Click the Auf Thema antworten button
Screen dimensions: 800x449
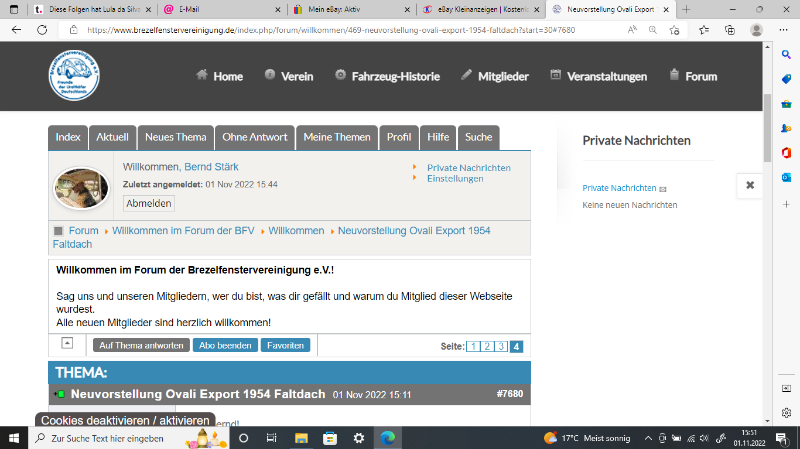tap(140, 345)
